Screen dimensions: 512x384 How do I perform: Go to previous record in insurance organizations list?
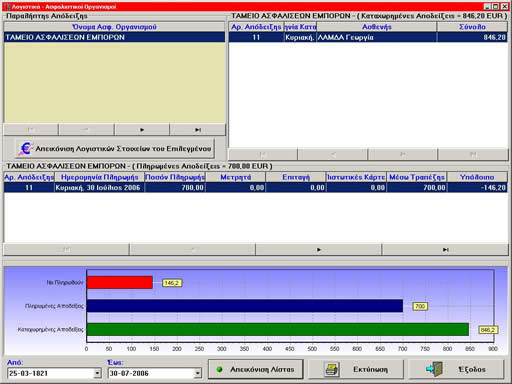click(86, 130)
